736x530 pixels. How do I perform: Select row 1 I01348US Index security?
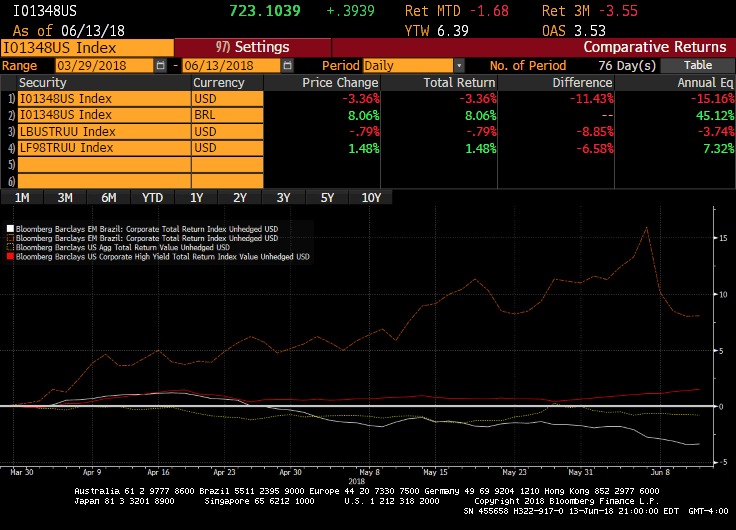104,99
